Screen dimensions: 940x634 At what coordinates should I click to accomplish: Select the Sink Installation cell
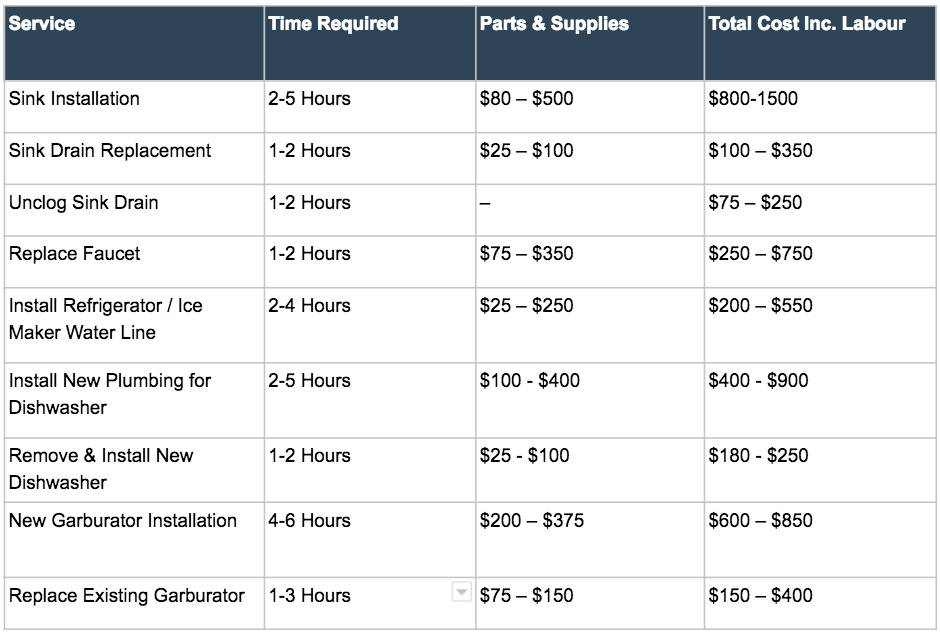tap(134, 107)
